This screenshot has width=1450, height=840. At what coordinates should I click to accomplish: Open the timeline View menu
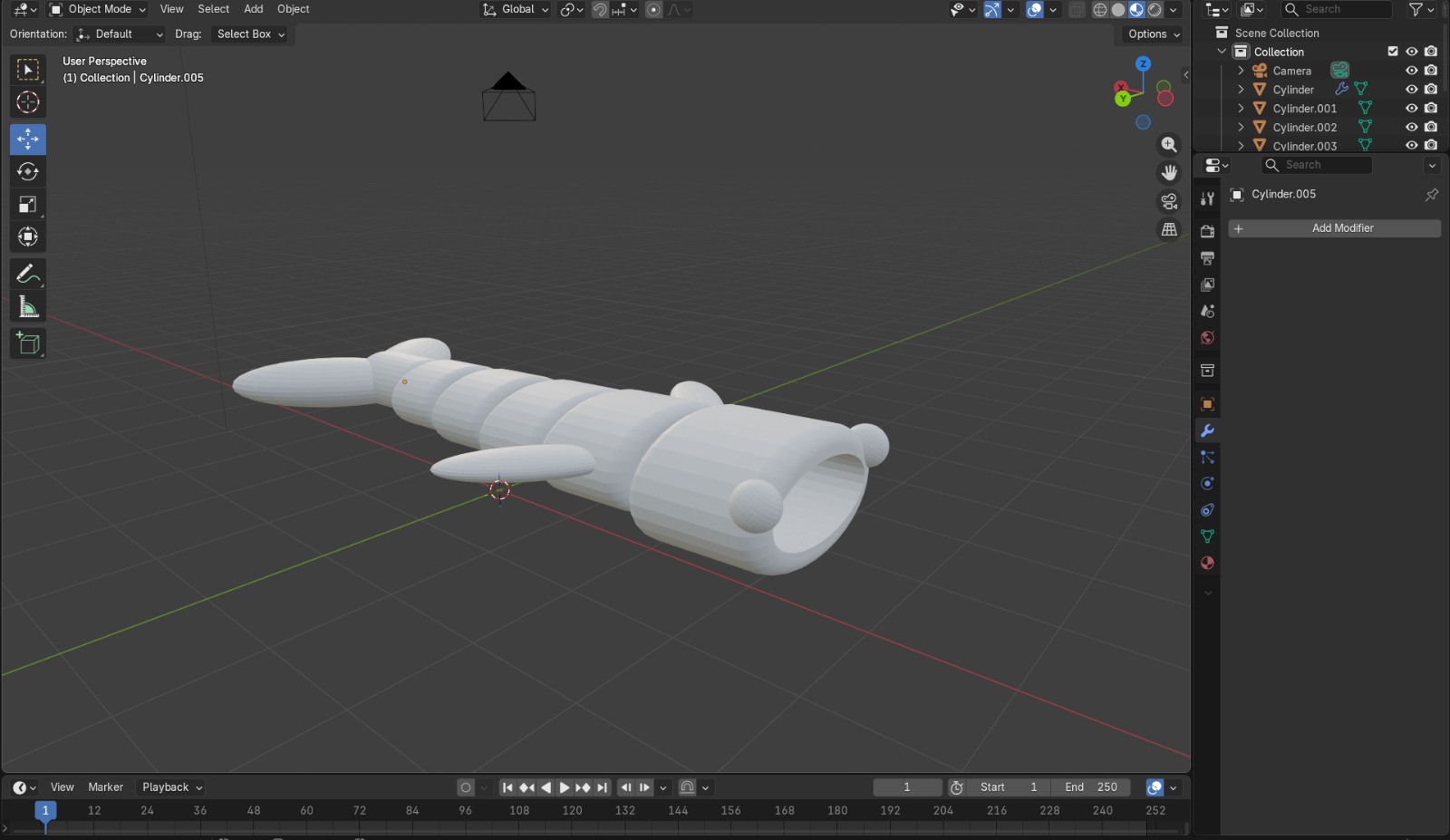[63, 787]
